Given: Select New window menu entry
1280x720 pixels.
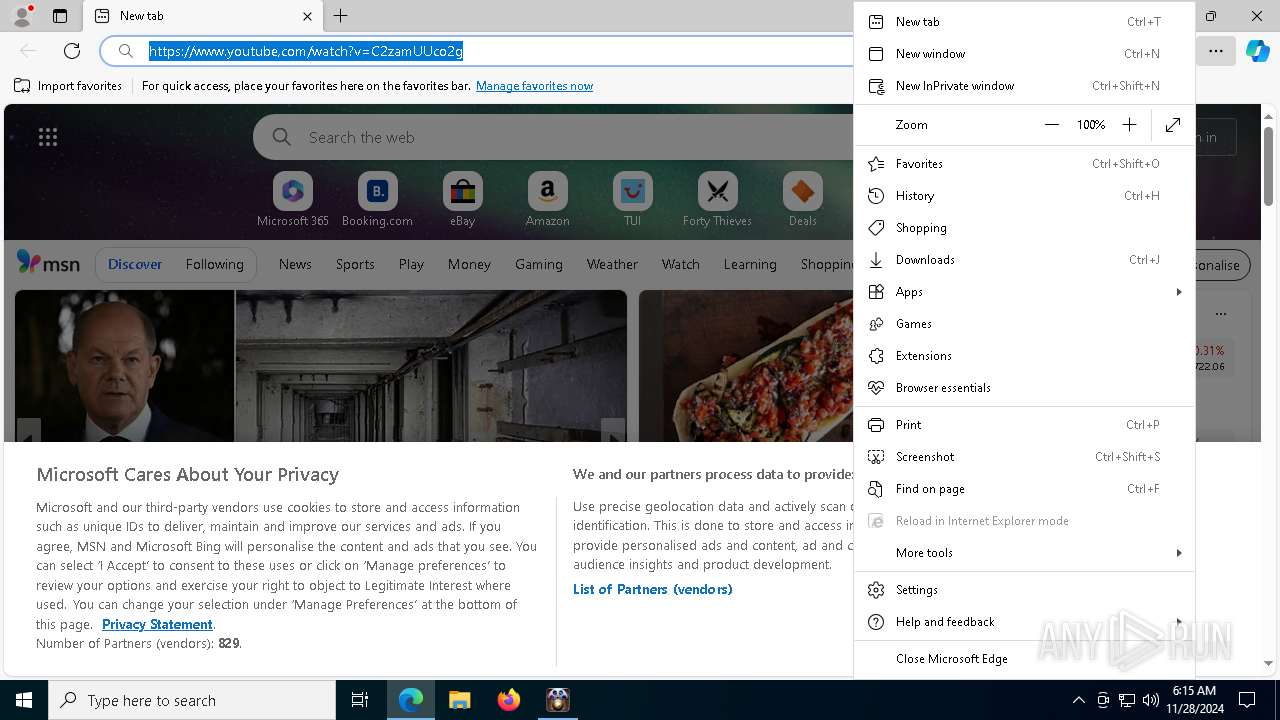Looking at the screenshot, I should (1024, 54).
